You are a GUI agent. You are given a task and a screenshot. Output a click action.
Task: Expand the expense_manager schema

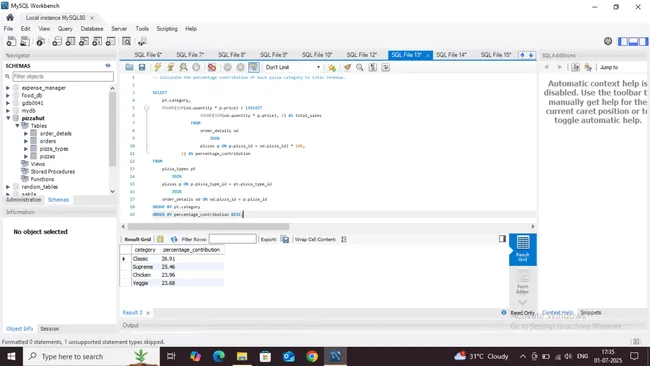point(7,88)
